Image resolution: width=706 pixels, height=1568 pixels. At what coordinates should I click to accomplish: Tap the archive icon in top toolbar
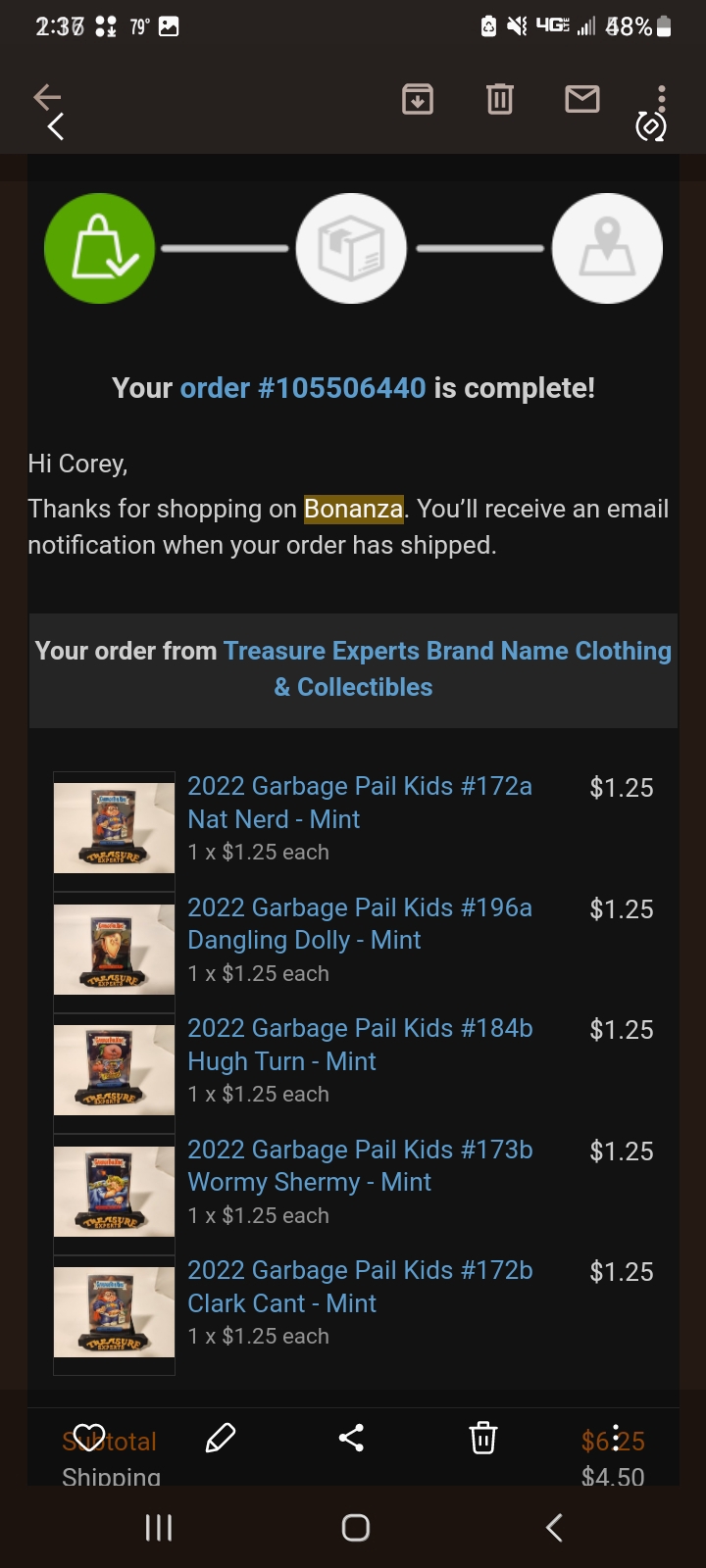click(418, 99)
